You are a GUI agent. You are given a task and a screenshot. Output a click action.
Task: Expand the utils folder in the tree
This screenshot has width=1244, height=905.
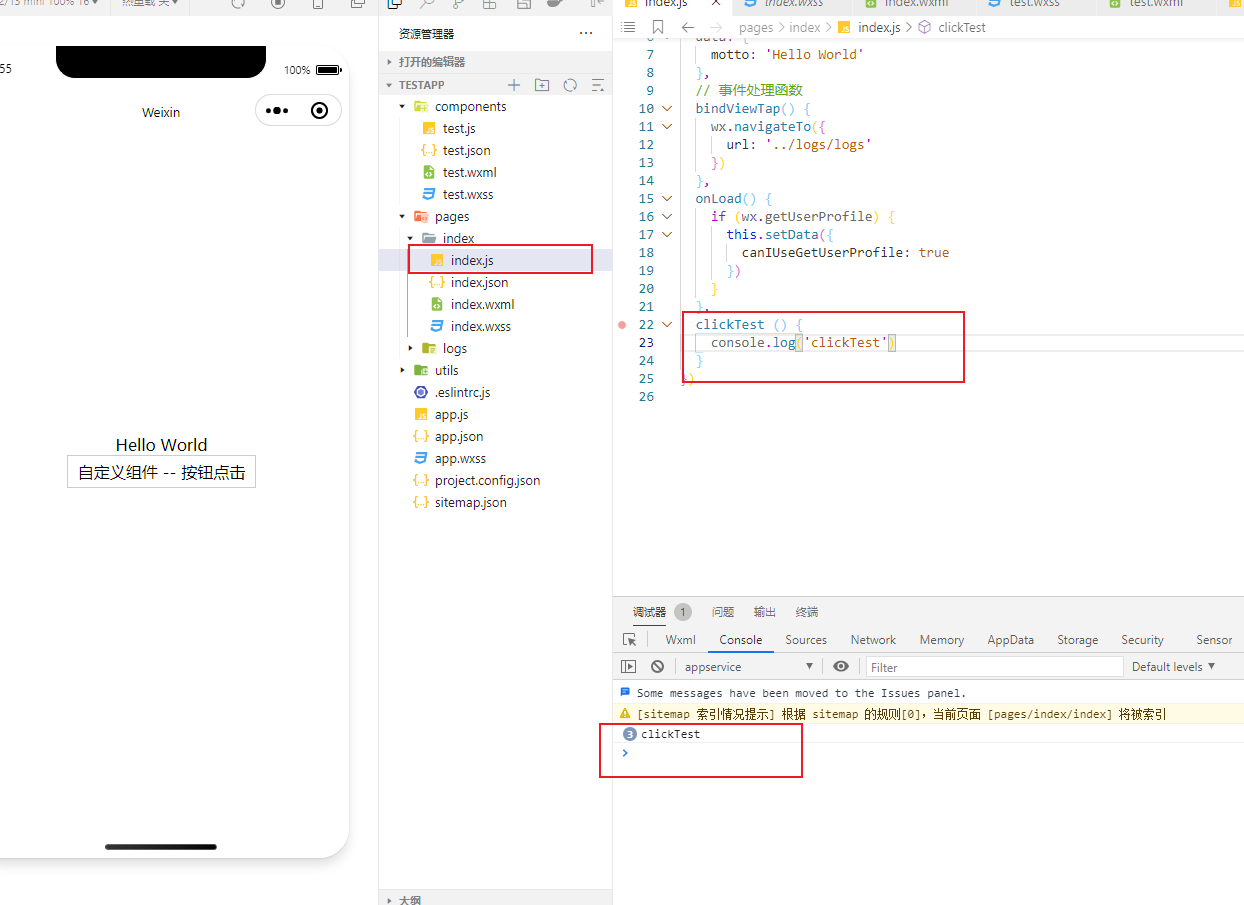coord(403,370)
